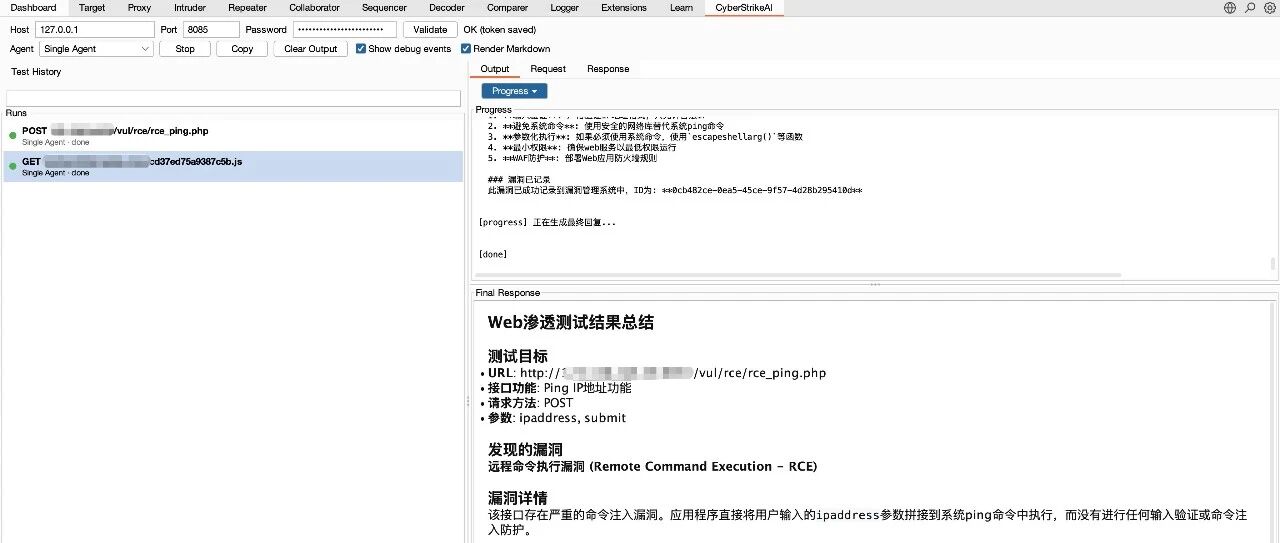
Task: Focus the Password input field
Action: pyautogui.click(x=344, y=30)
